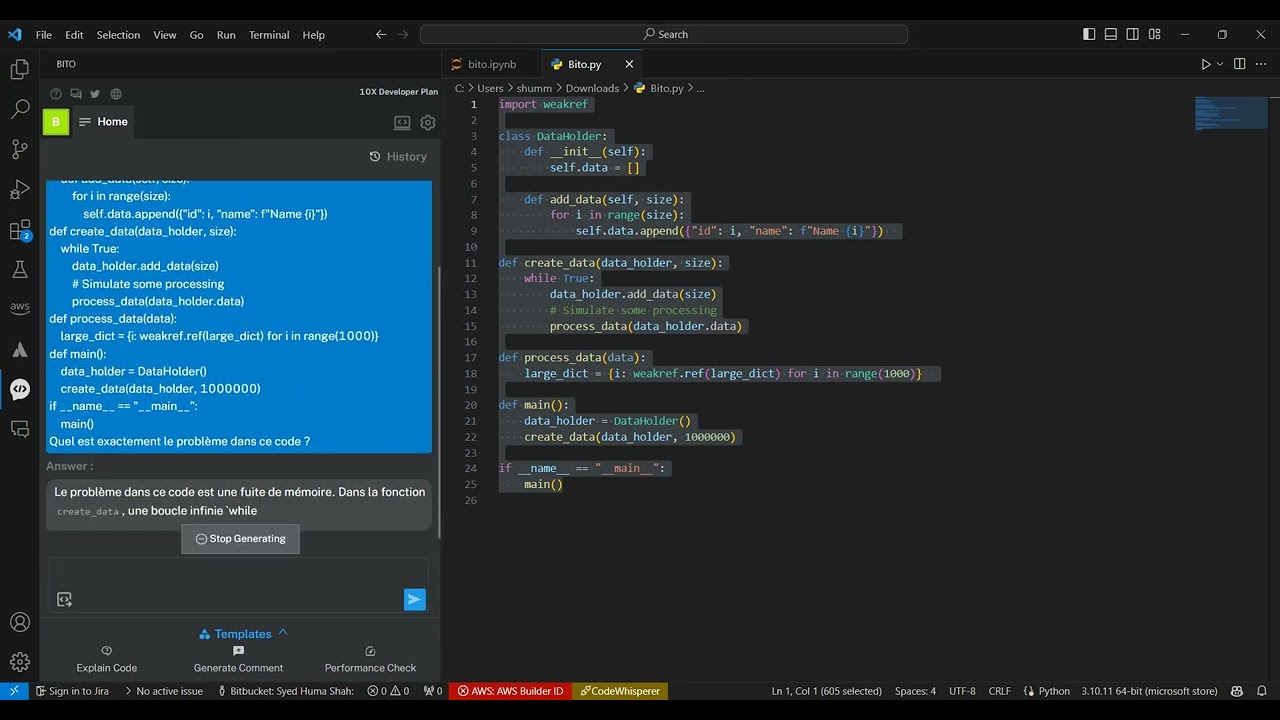
Task: Open the Extensions view with 2 badge
Action: (x=20, y=230)
